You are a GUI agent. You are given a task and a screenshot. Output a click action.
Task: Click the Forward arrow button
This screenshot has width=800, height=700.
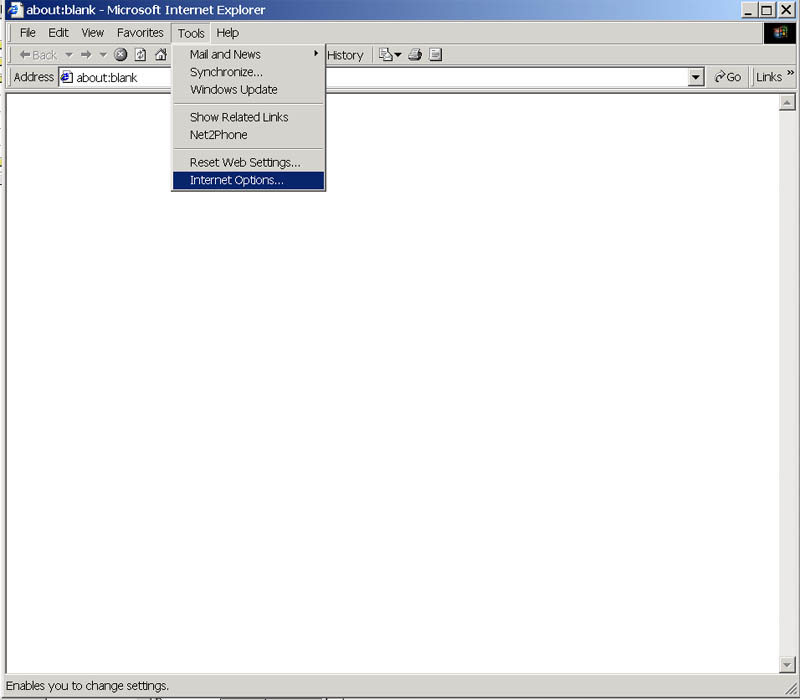(x=86, y=55)
